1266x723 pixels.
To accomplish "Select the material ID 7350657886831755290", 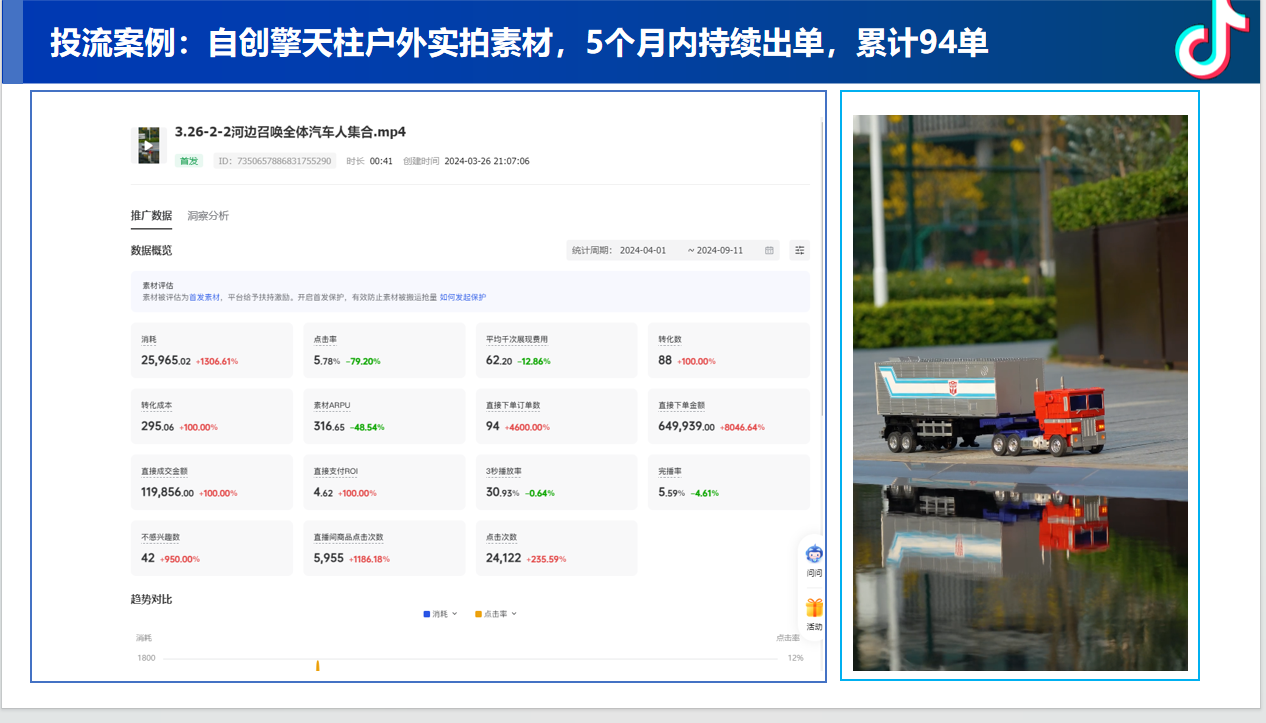I will (274, 161).
